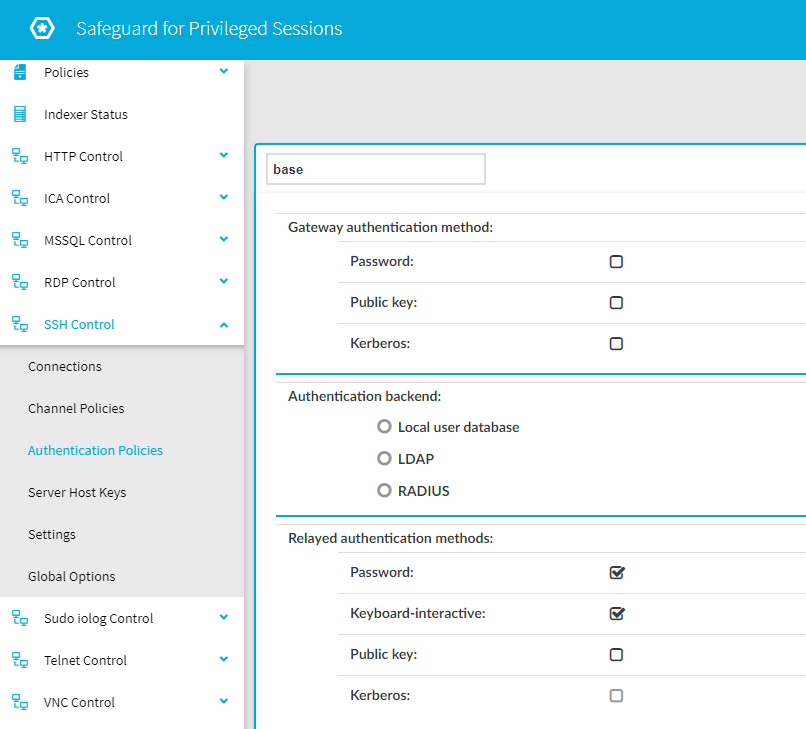This screenshot has height=729, width=806.
Task: Click the SSH Control menu label
Action: pyautogui.click(x=79, y=324)
